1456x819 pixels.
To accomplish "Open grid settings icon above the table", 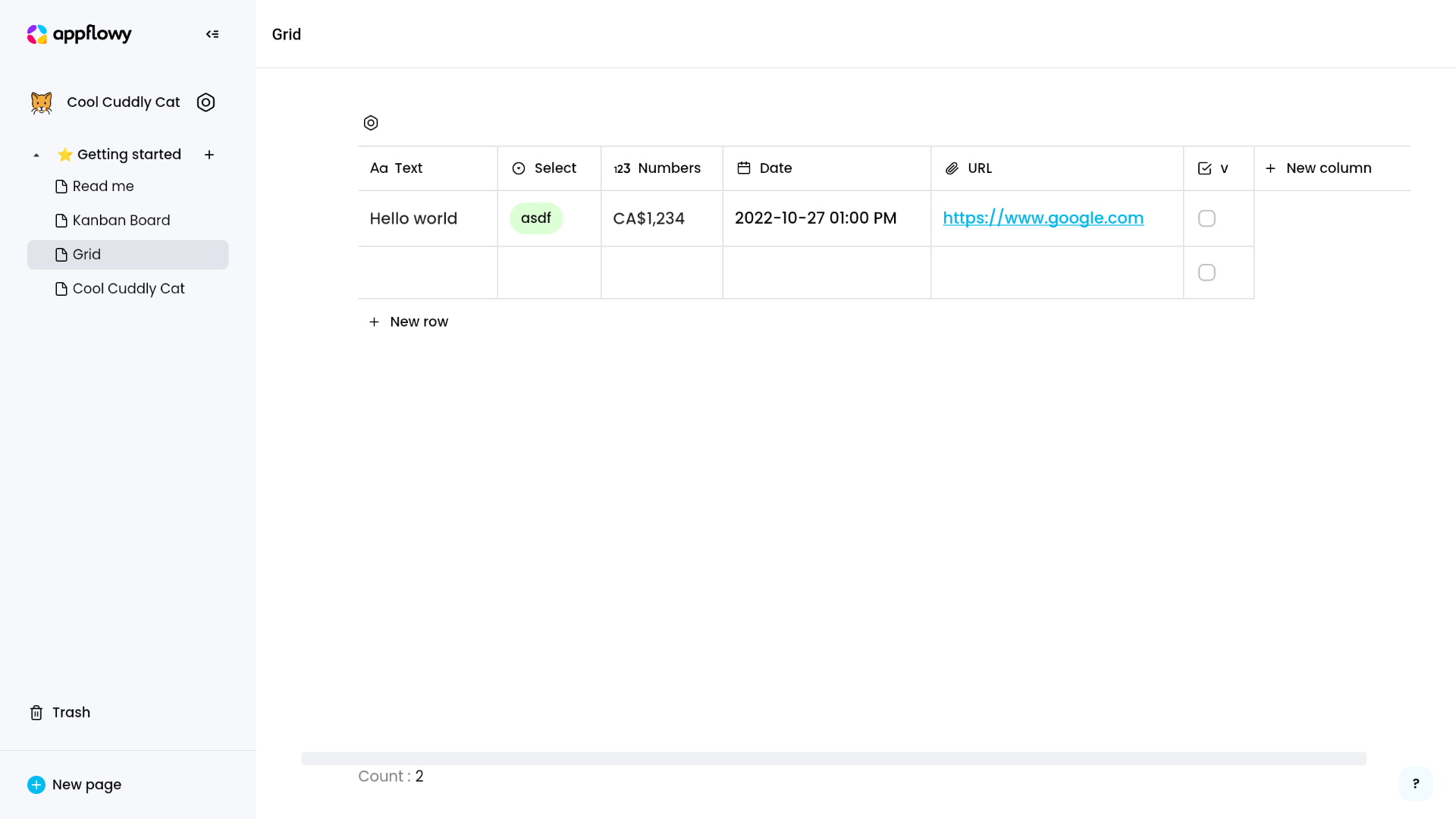I will click(371, 123).
